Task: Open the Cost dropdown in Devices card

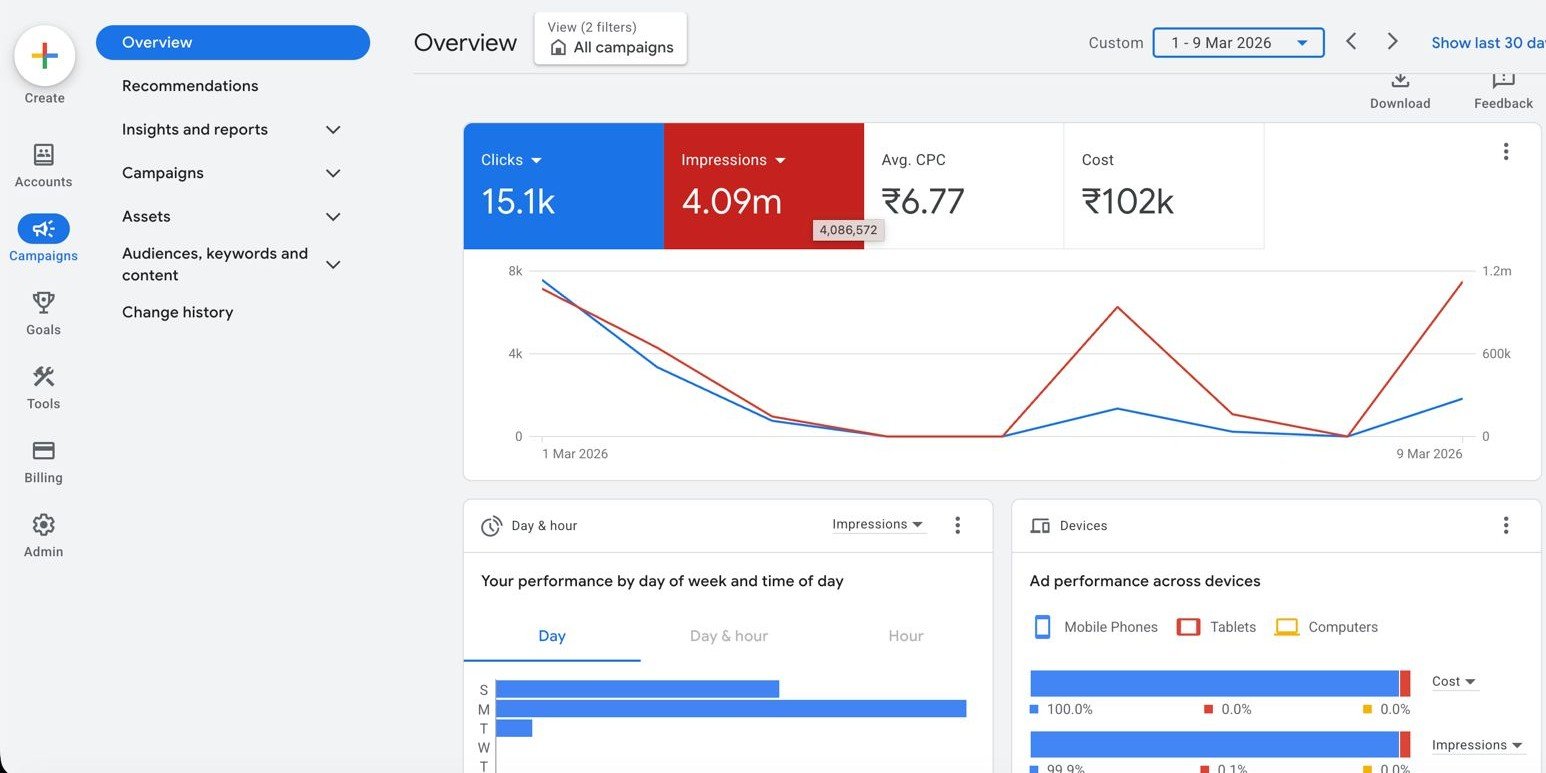Action: coord(1453,682)
